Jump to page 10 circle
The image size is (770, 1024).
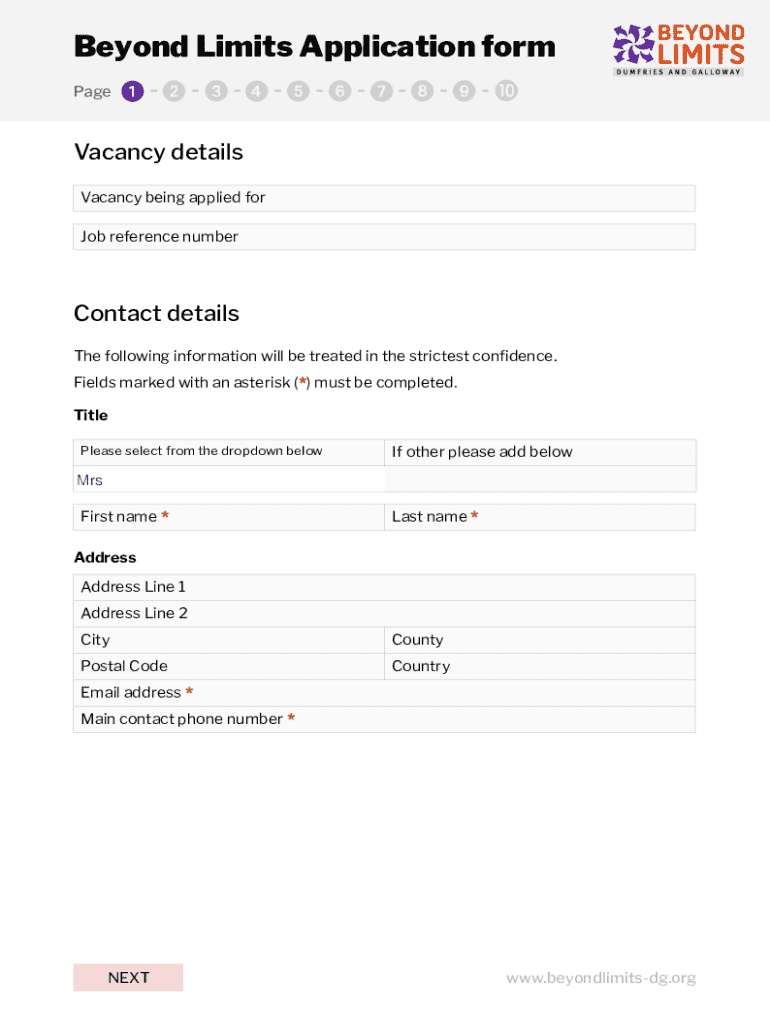tap(506, 92)
